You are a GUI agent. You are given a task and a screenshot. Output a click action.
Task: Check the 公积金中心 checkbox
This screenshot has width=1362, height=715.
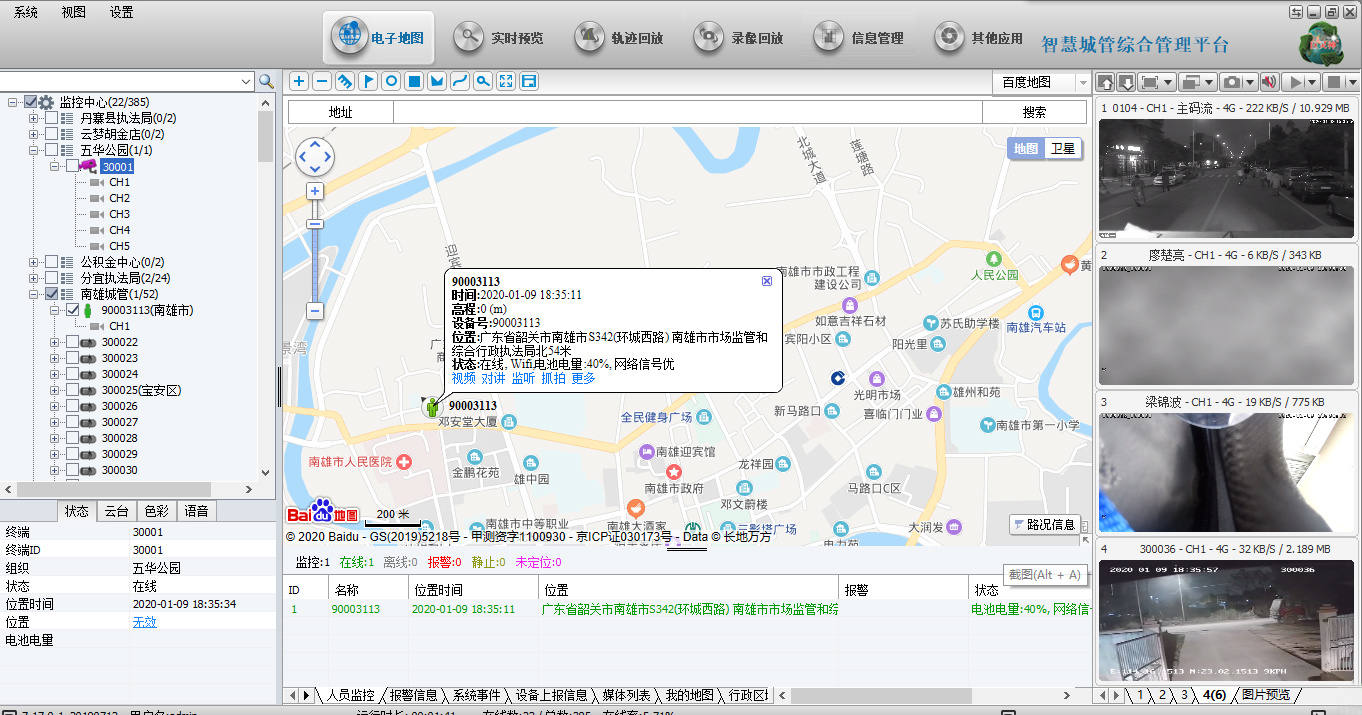[x=52, y=262]
